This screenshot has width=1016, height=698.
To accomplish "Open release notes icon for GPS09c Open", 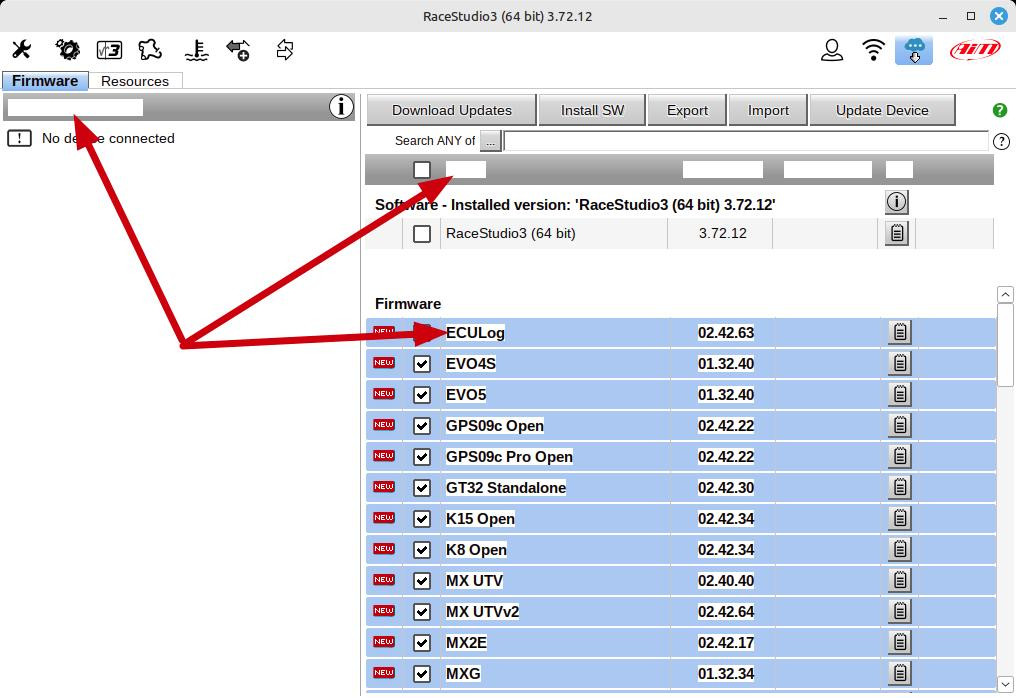I will tap(900, 425).
